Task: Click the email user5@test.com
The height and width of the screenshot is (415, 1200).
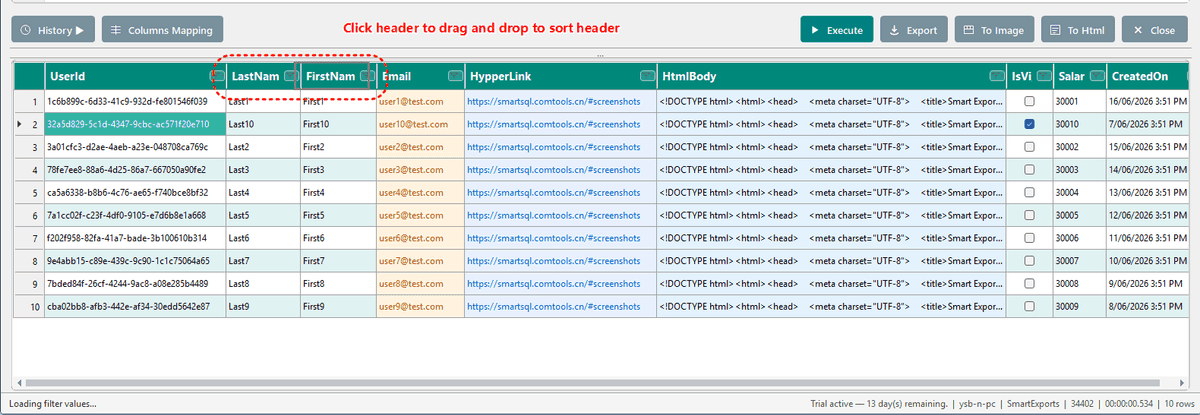Action: coord(410,215)
